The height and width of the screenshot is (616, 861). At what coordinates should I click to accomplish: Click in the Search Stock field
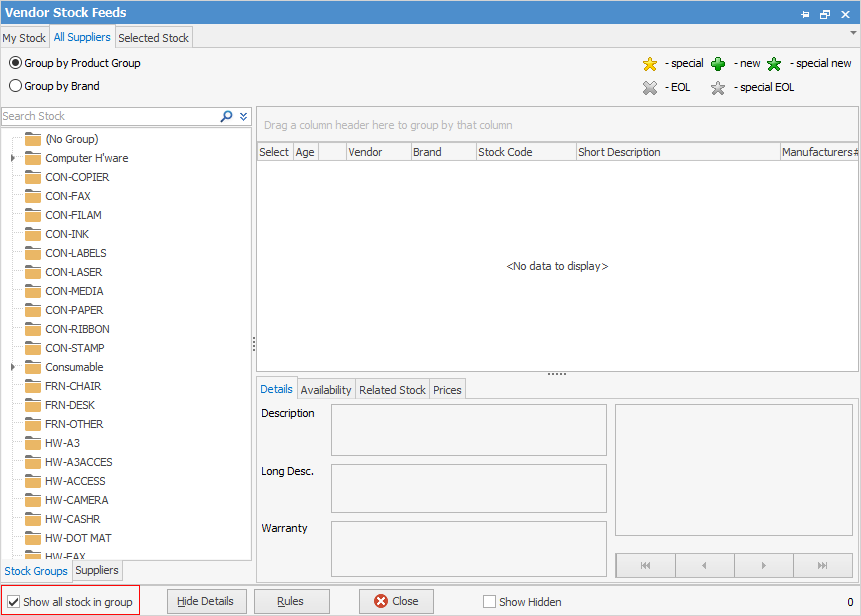(108, 116)
